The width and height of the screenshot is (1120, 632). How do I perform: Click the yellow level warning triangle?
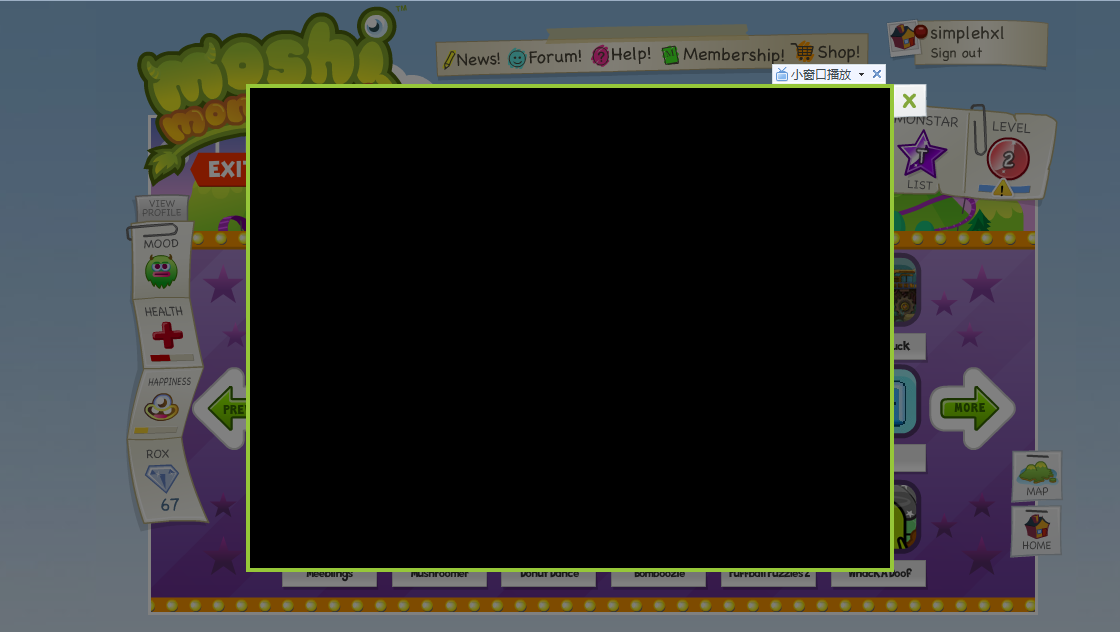click(x=1003, y=189)
